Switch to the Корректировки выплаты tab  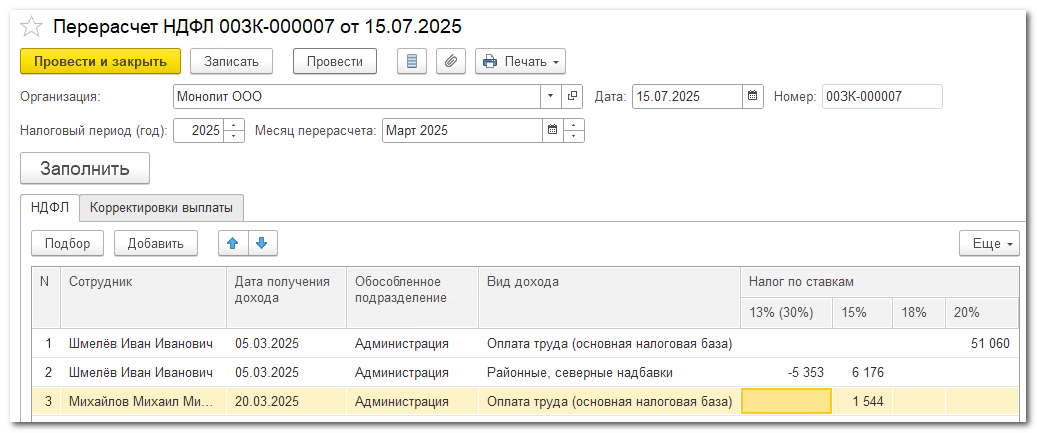pos(161,208)
